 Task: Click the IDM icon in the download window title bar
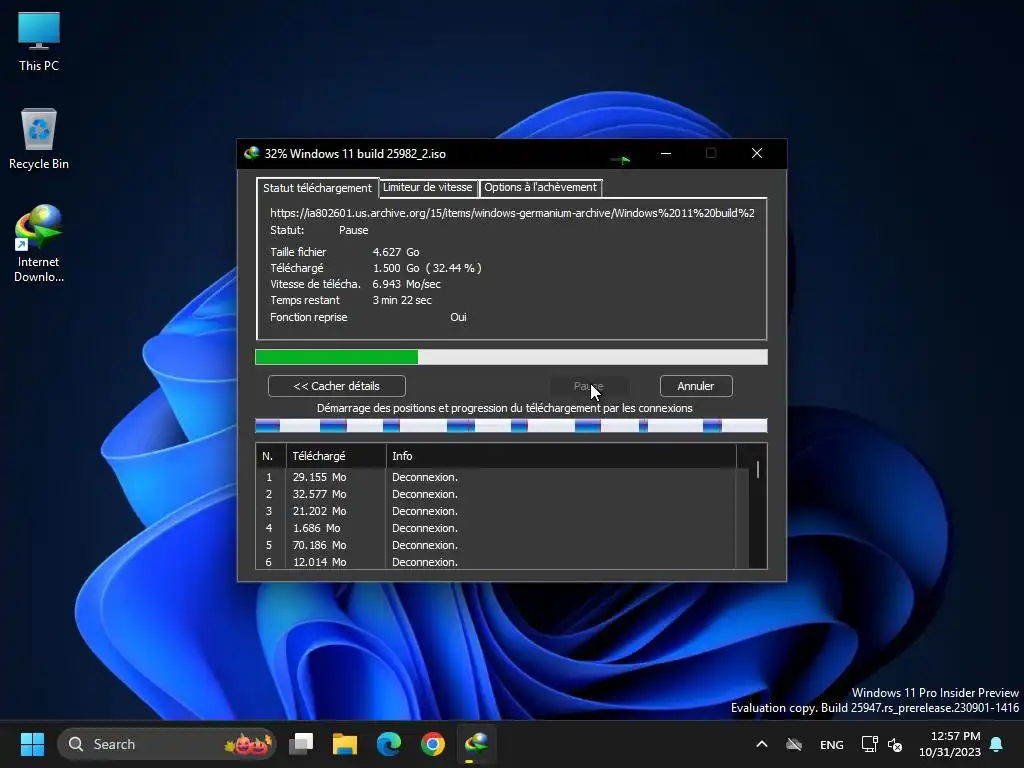(x=251, y=153)
